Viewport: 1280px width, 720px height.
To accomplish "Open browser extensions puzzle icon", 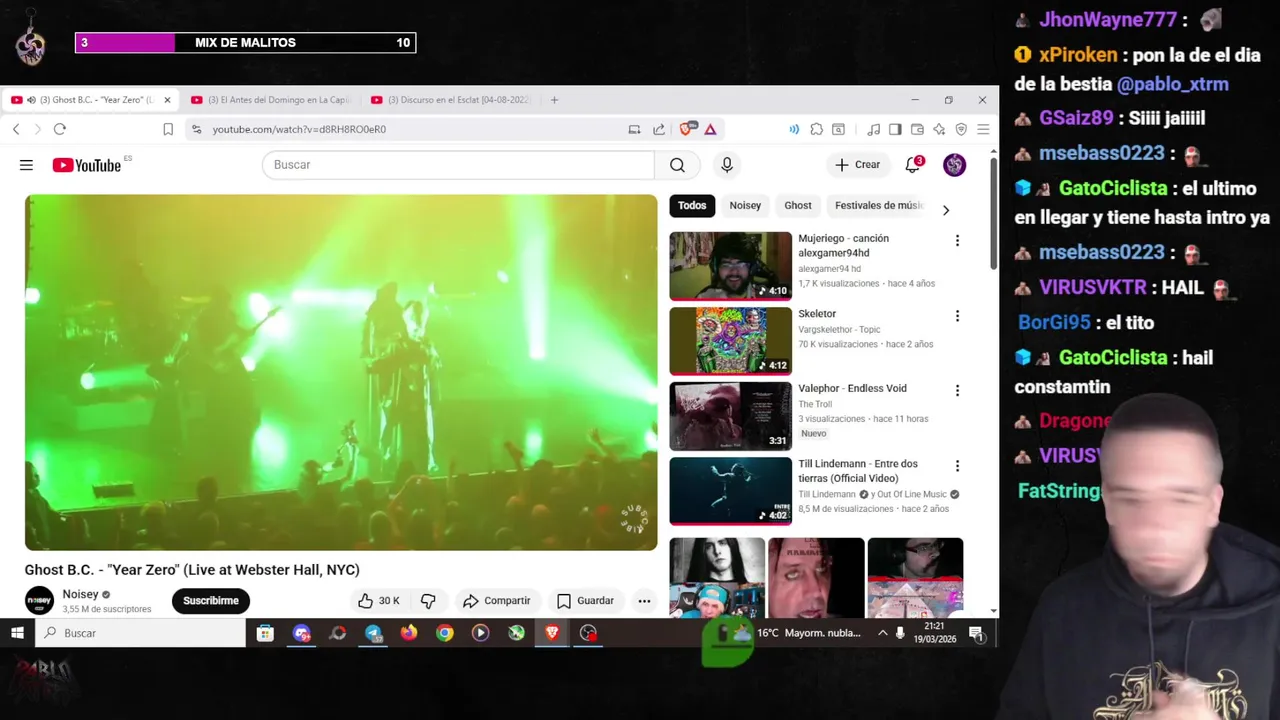I will click(816, 129).
